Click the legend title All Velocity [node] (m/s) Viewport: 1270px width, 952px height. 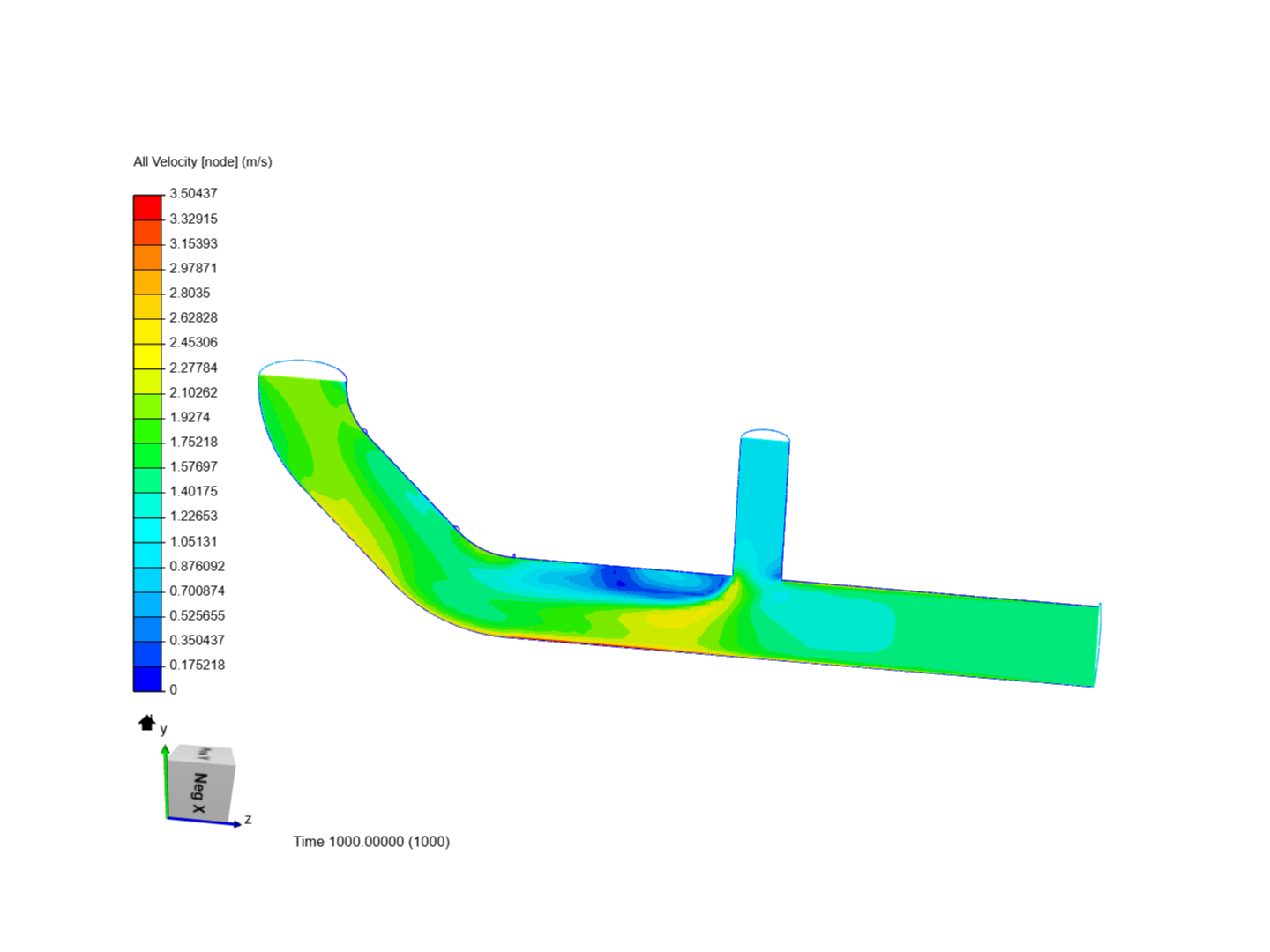tap(203, 161)
